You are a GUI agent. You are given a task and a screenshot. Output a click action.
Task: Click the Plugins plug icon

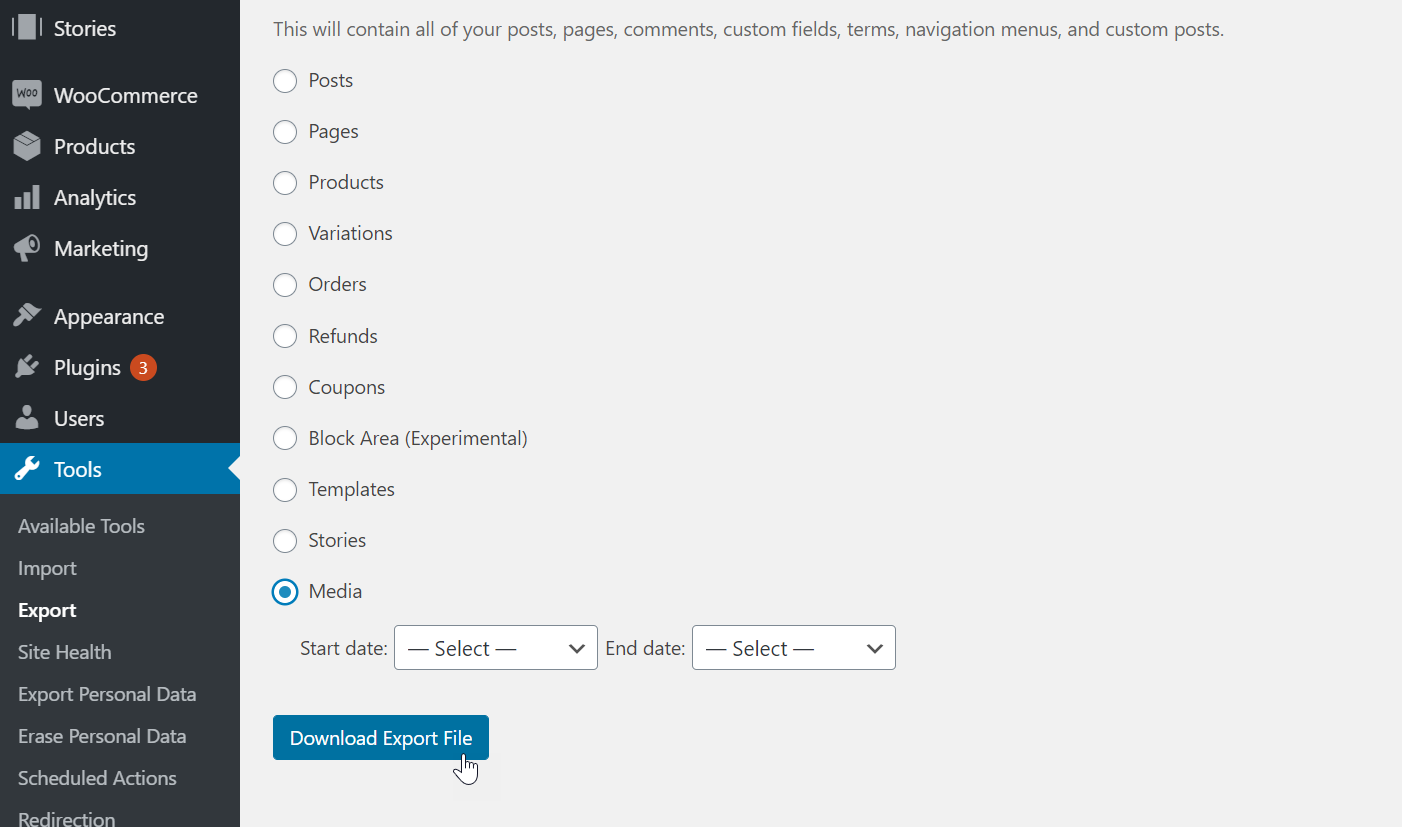[x=27, y=367]
